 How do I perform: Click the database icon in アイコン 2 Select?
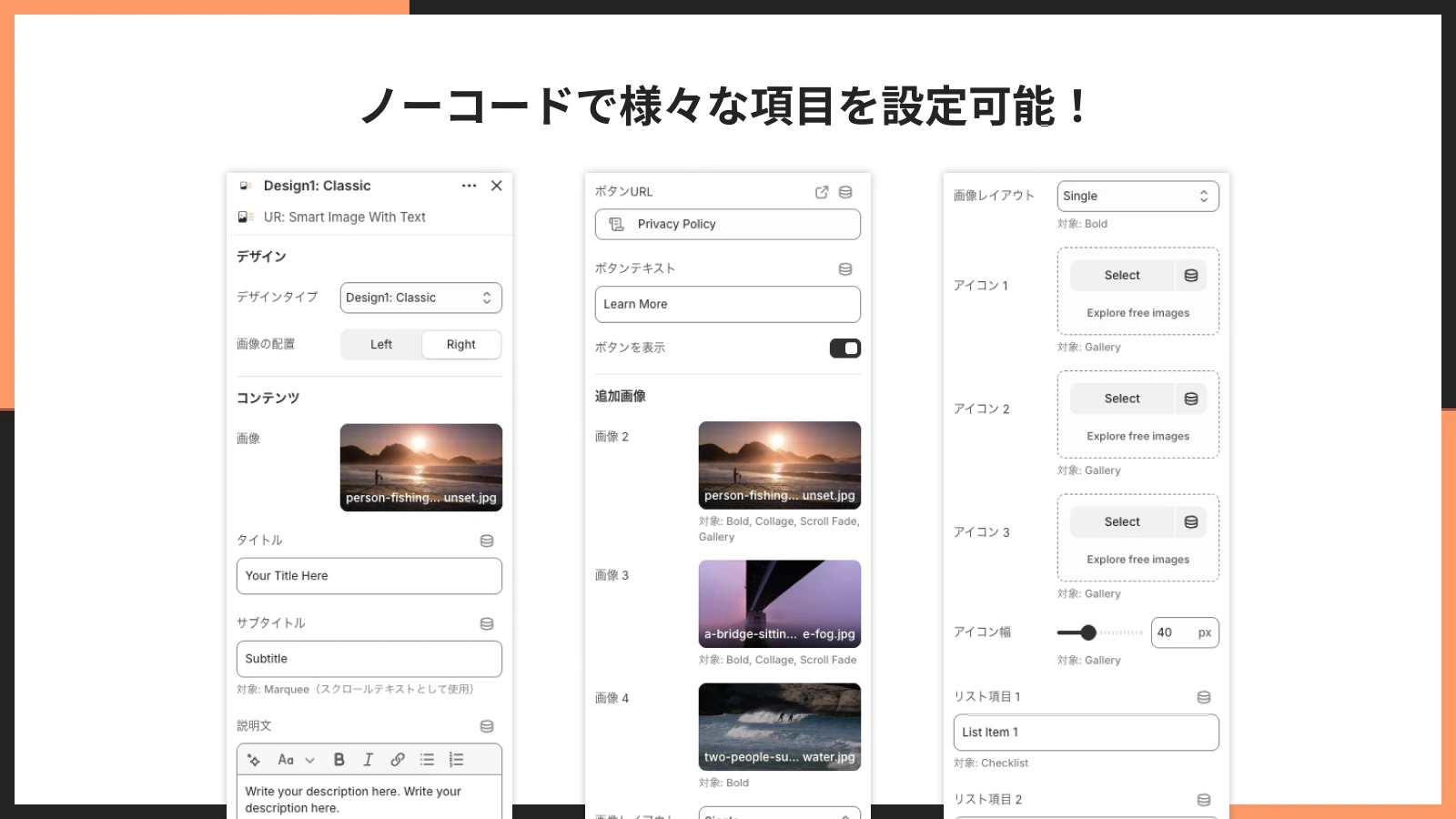pyautogui.click(x=1191, y=399)
